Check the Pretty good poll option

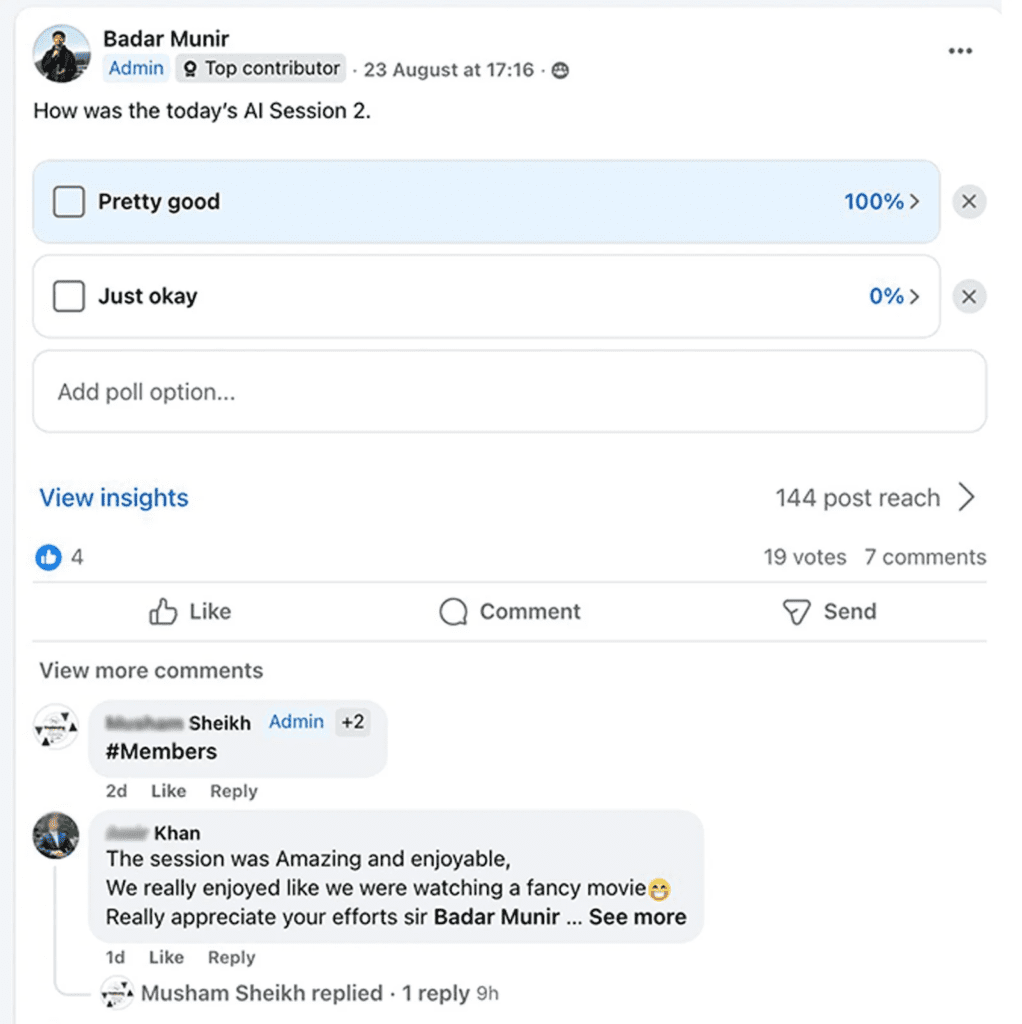(x=69, y=202)
